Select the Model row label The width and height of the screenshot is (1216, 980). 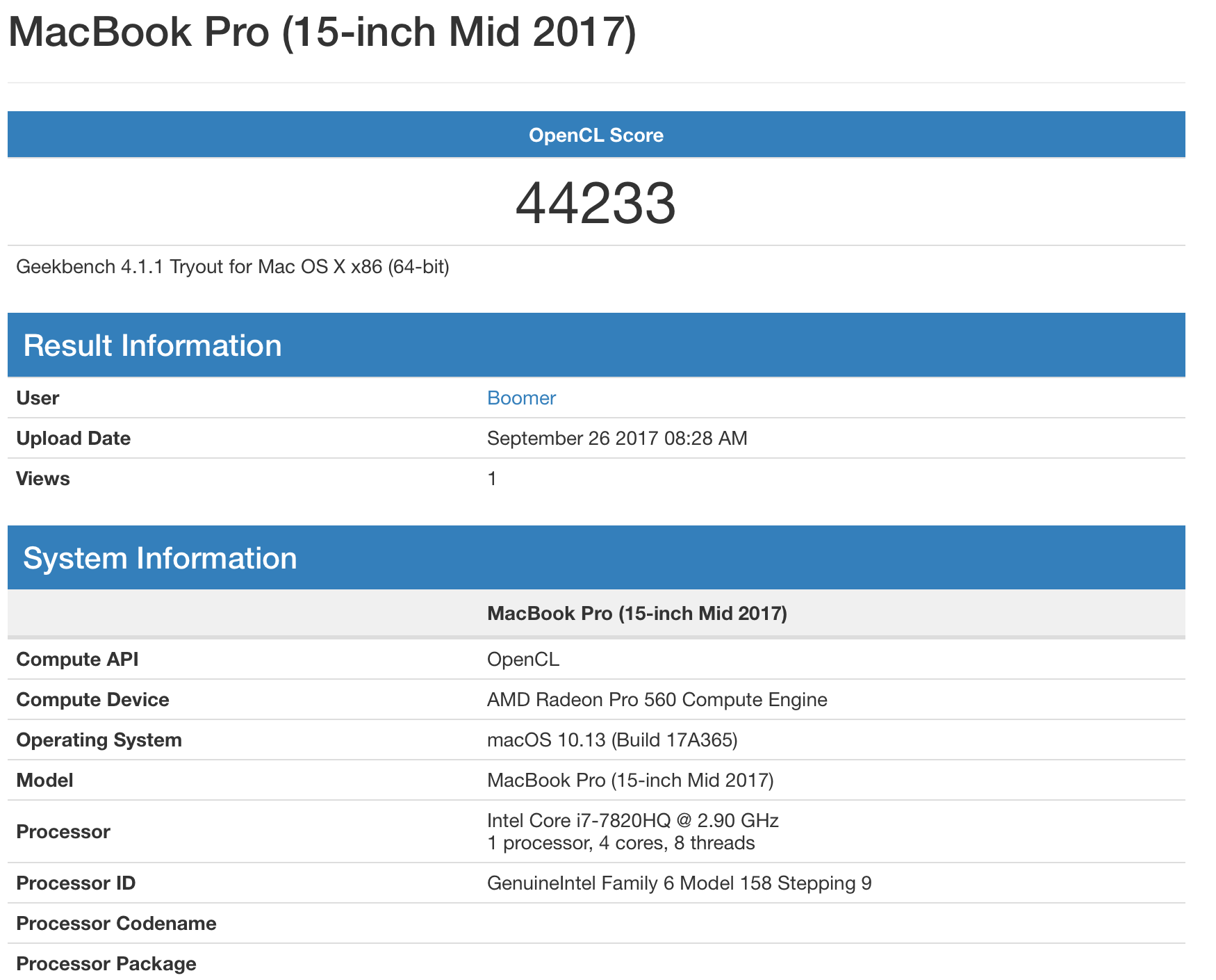[x=44, y=781]
